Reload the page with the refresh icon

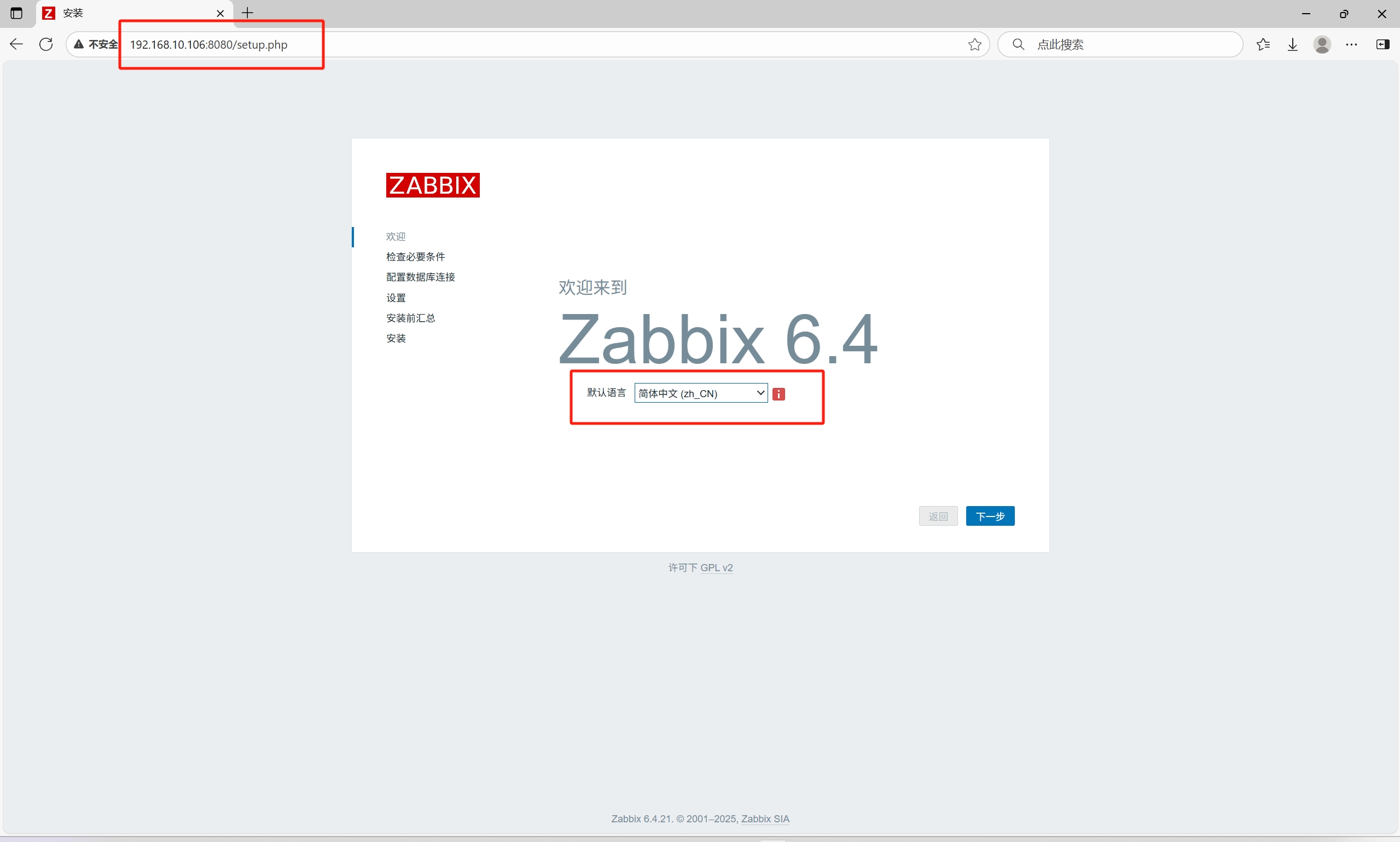(46, 44)
